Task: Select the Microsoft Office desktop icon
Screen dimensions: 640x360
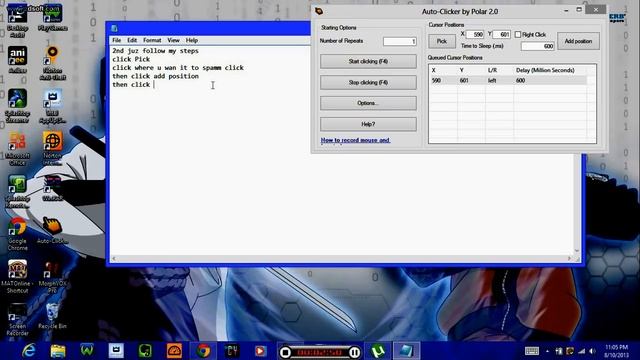Action: click(17, 149)
